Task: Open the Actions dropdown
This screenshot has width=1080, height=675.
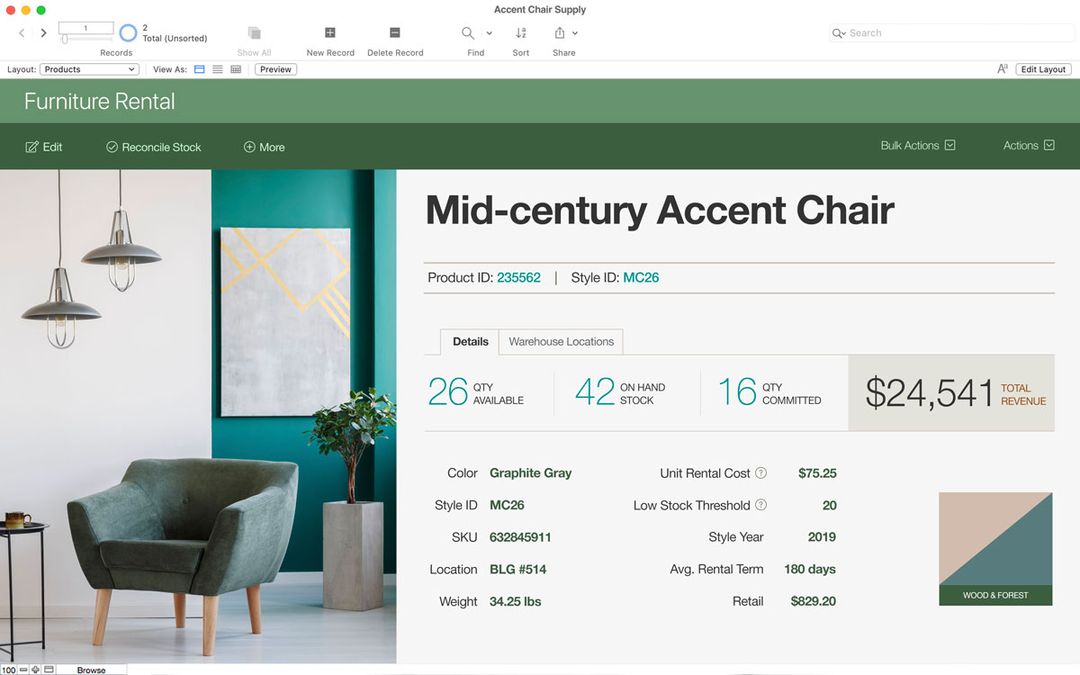Action: click(x=1028, y=145)
